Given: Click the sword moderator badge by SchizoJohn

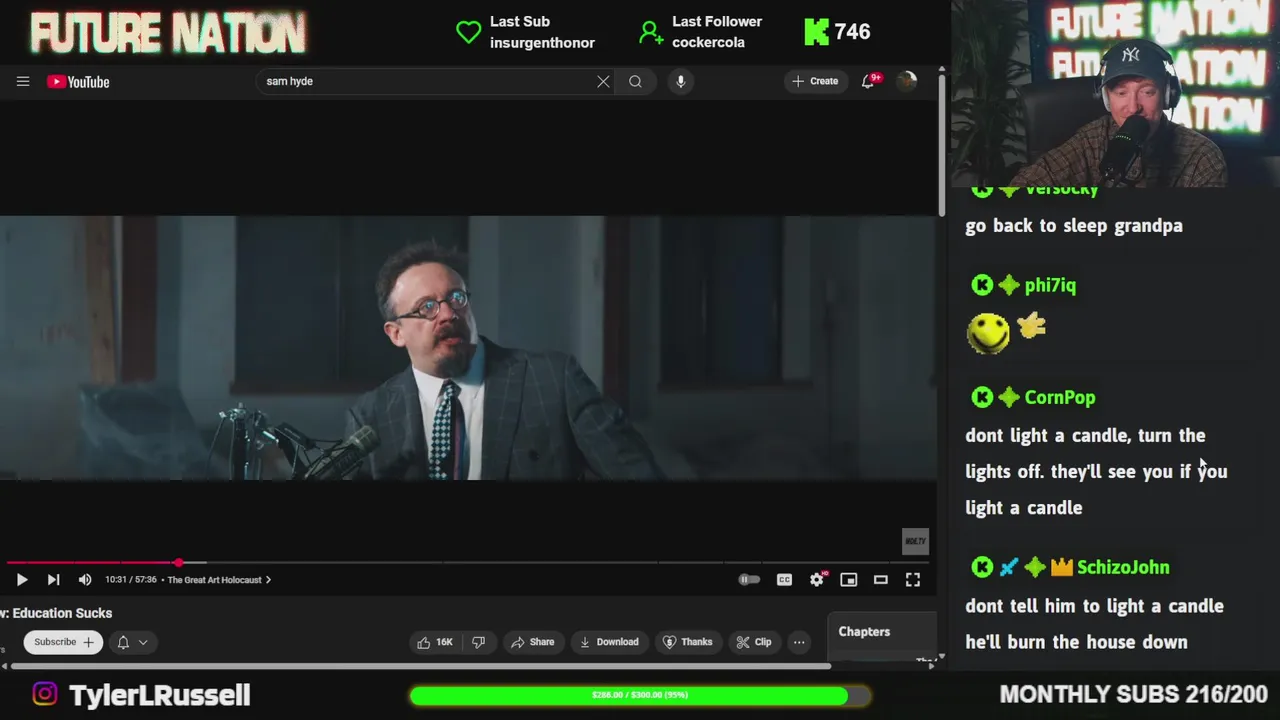Looking at the screenshot, I should click(x=1009, y=568).
